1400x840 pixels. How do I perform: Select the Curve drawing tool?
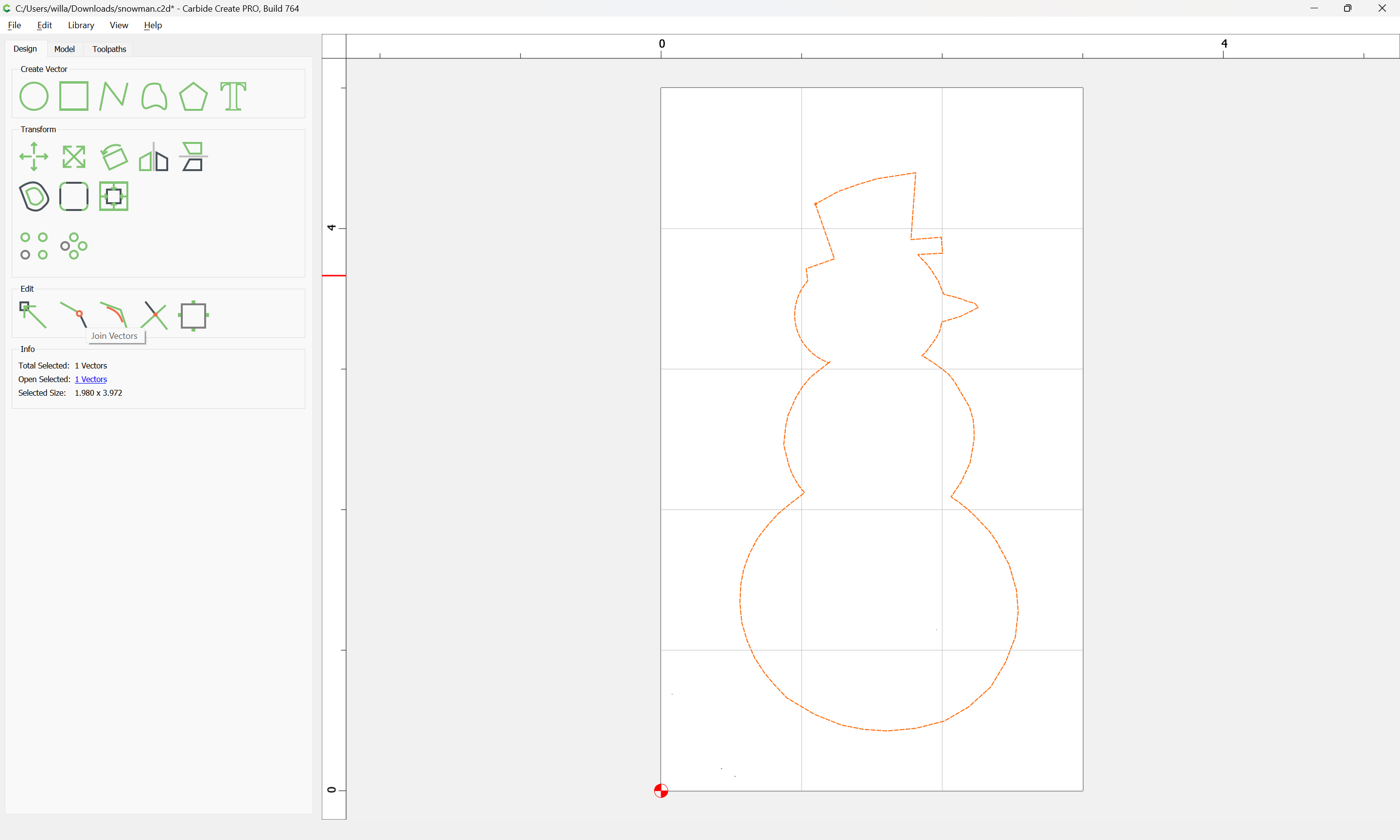[x=154, y=96]
